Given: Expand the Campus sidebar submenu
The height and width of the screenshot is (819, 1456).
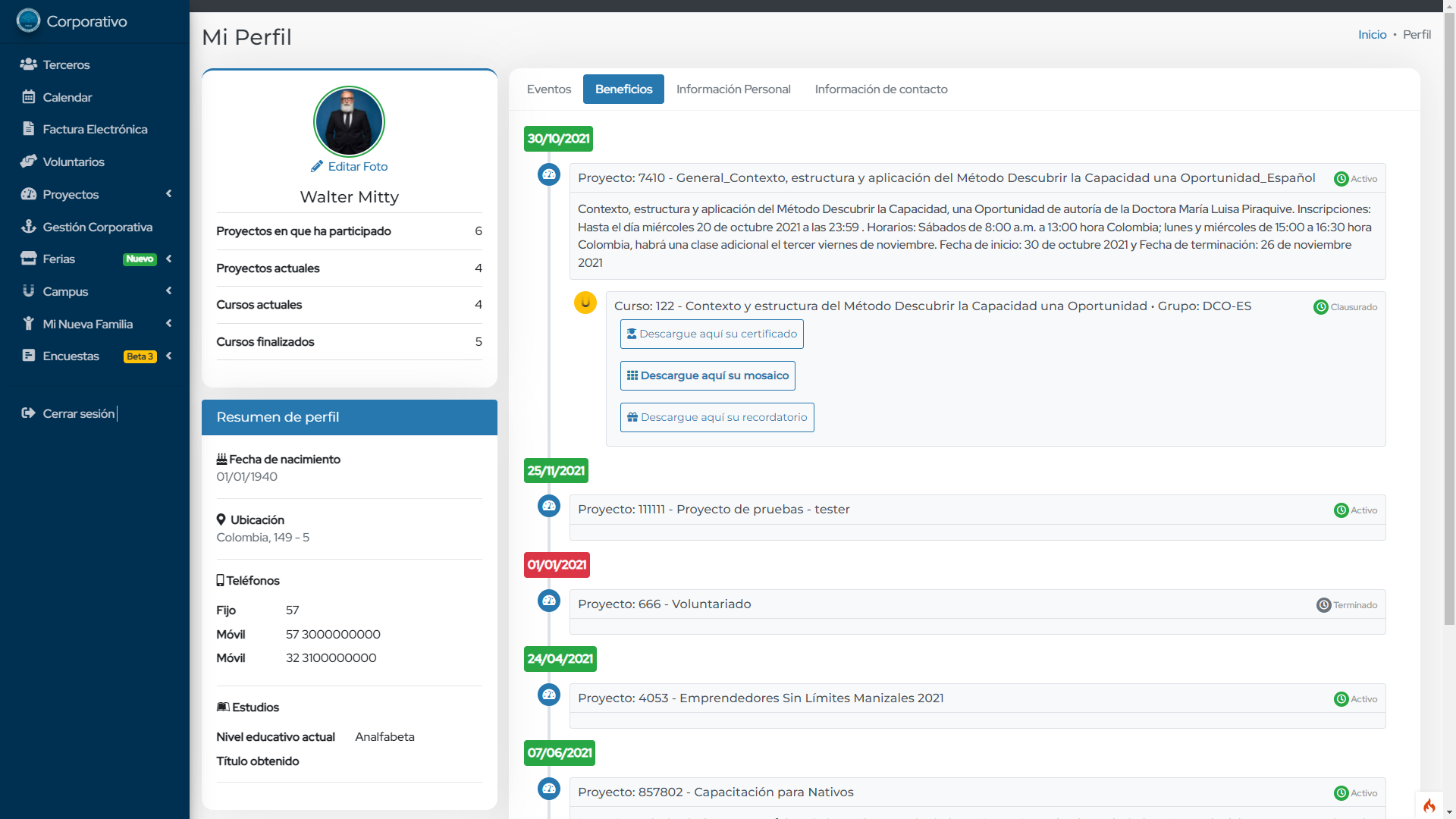Looking at the screenshot, I should click(x=168, y=291).
